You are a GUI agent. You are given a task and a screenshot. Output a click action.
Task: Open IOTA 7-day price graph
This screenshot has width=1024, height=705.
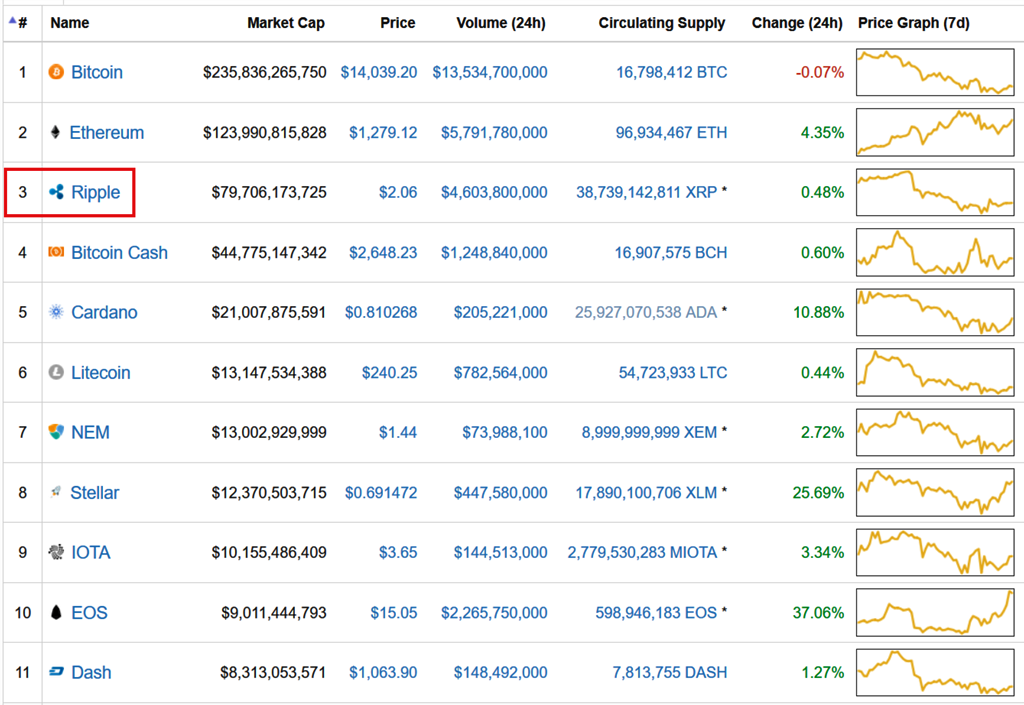click(935, 553)
